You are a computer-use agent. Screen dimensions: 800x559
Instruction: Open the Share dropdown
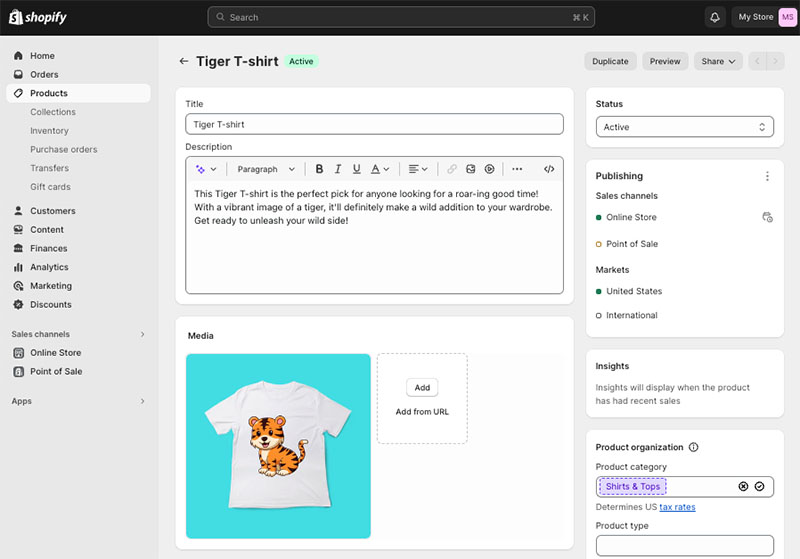[718, 61]
